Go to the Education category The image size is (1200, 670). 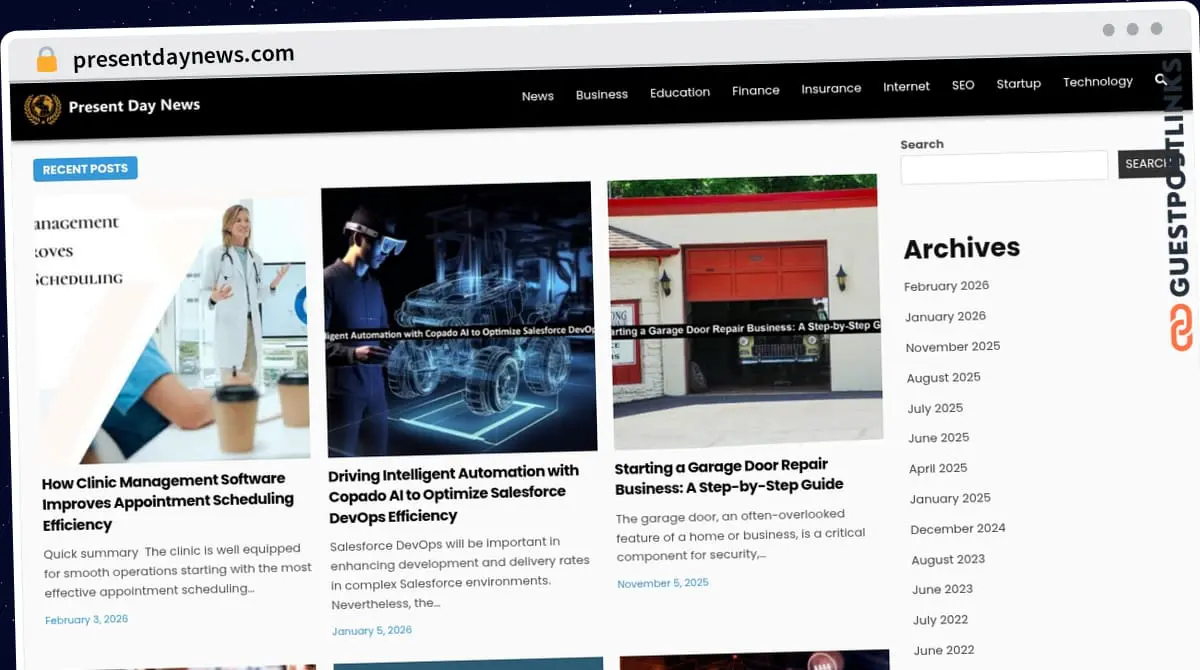click(680, 92)
